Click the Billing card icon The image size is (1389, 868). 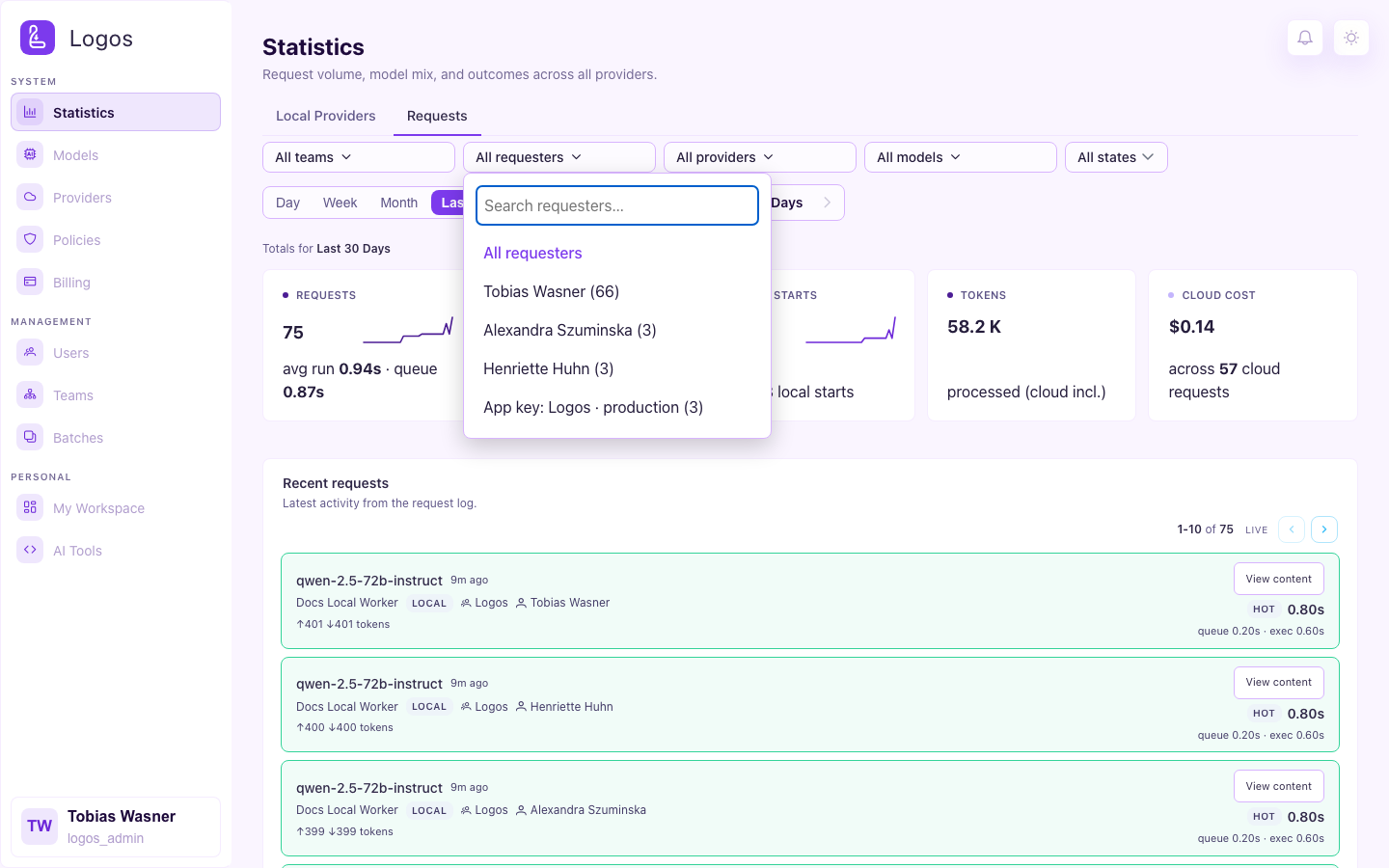[x=30, y=282]
